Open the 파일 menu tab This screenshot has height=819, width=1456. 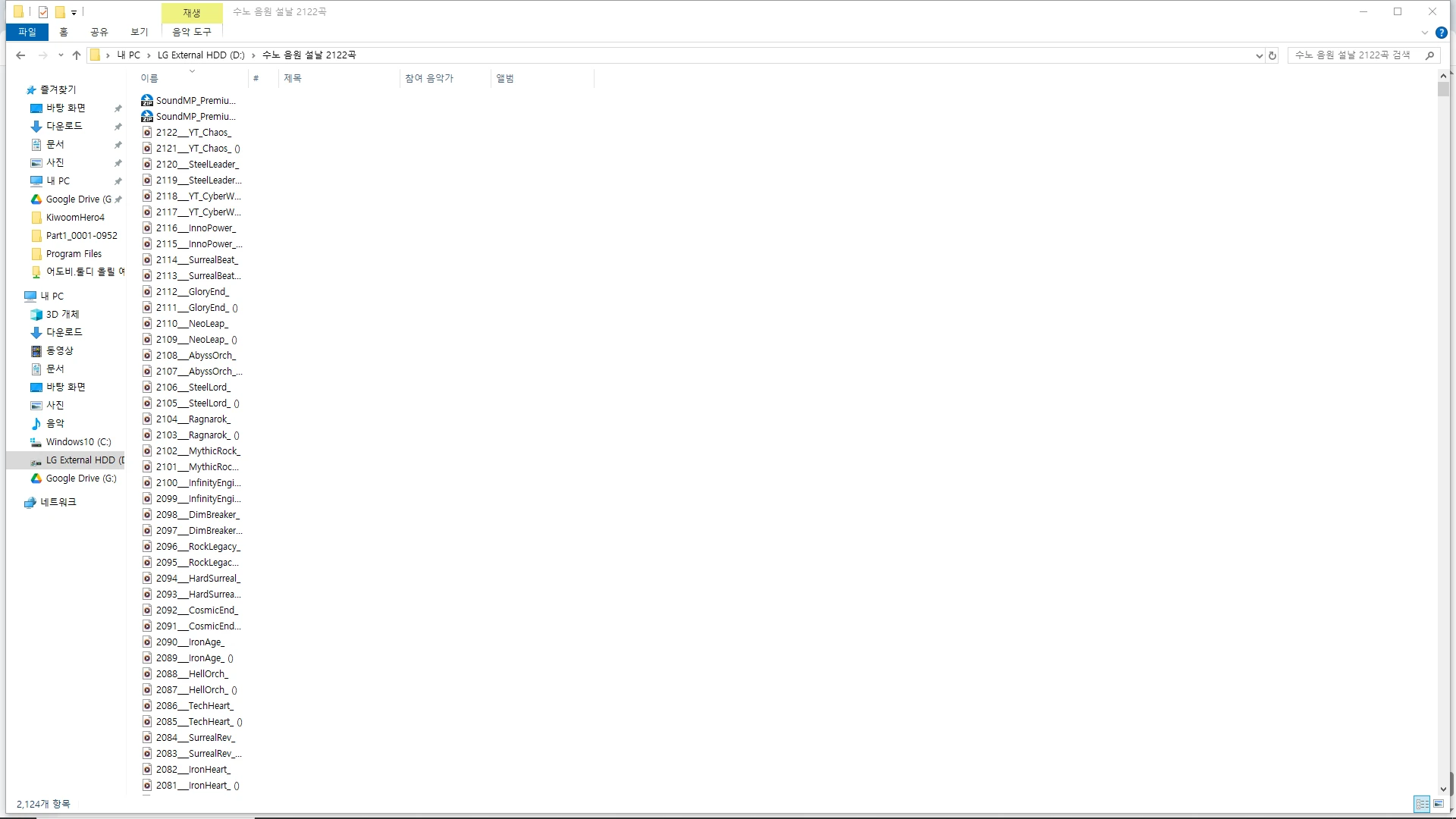pyautogui.click(x=27, y=32)
